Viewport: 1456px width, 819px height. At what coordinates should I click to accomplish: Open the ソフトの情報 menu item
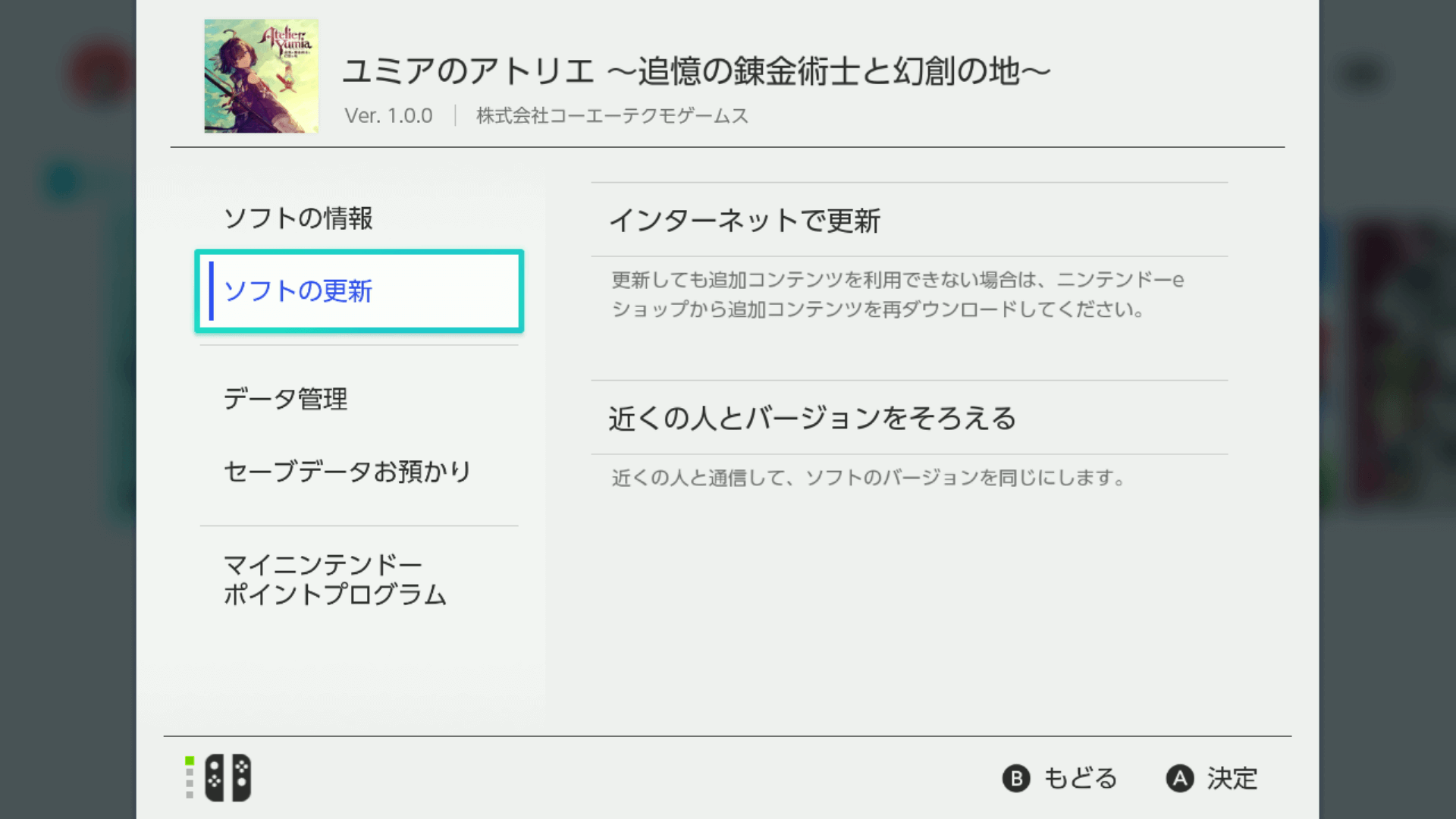298,218
